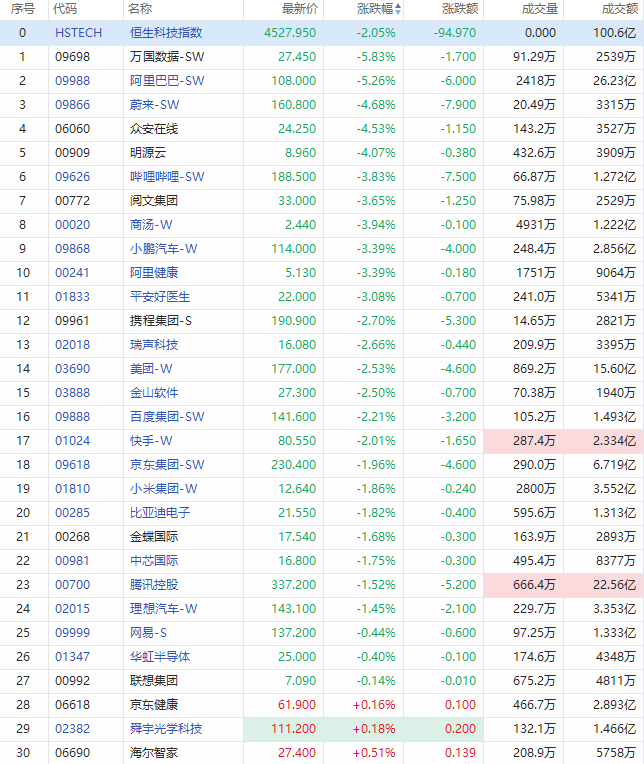Screen dimensions: 644x764
Task: Click the 名称 column header
Action: coord(140,9)
